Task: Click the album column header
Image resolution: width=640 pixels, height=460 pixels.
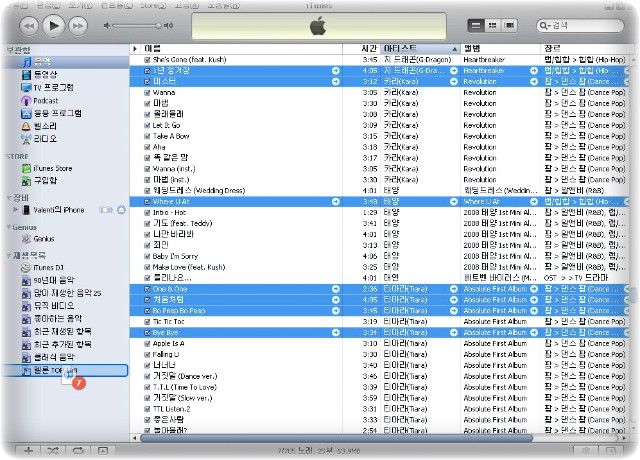Action: pos(500,49)
